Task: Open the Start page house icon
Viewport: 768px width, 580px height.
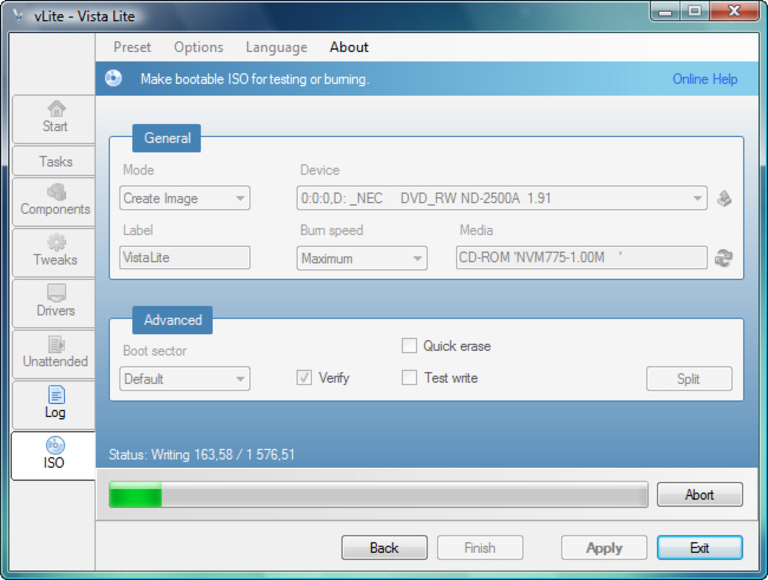Action: [56, 108]
